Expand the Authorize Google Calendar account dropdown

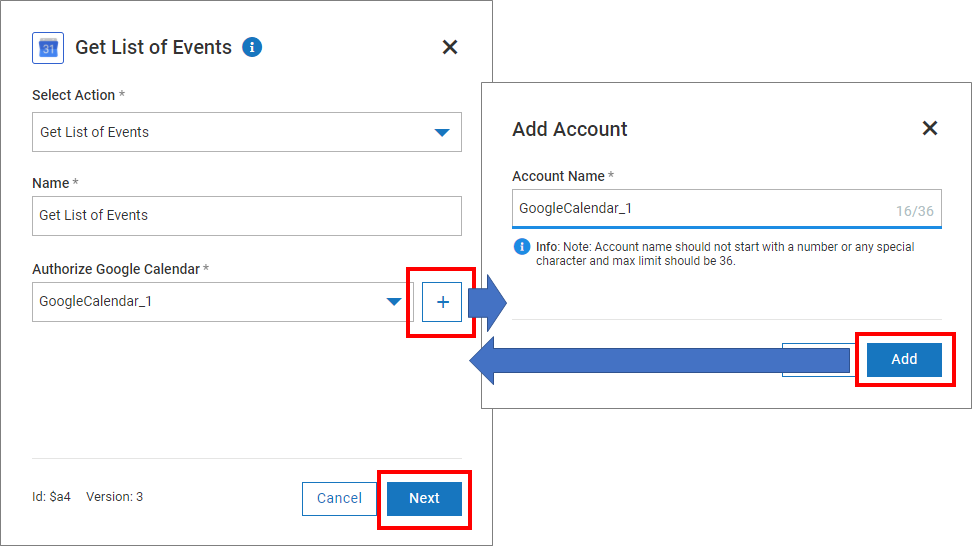coord(394,302)
